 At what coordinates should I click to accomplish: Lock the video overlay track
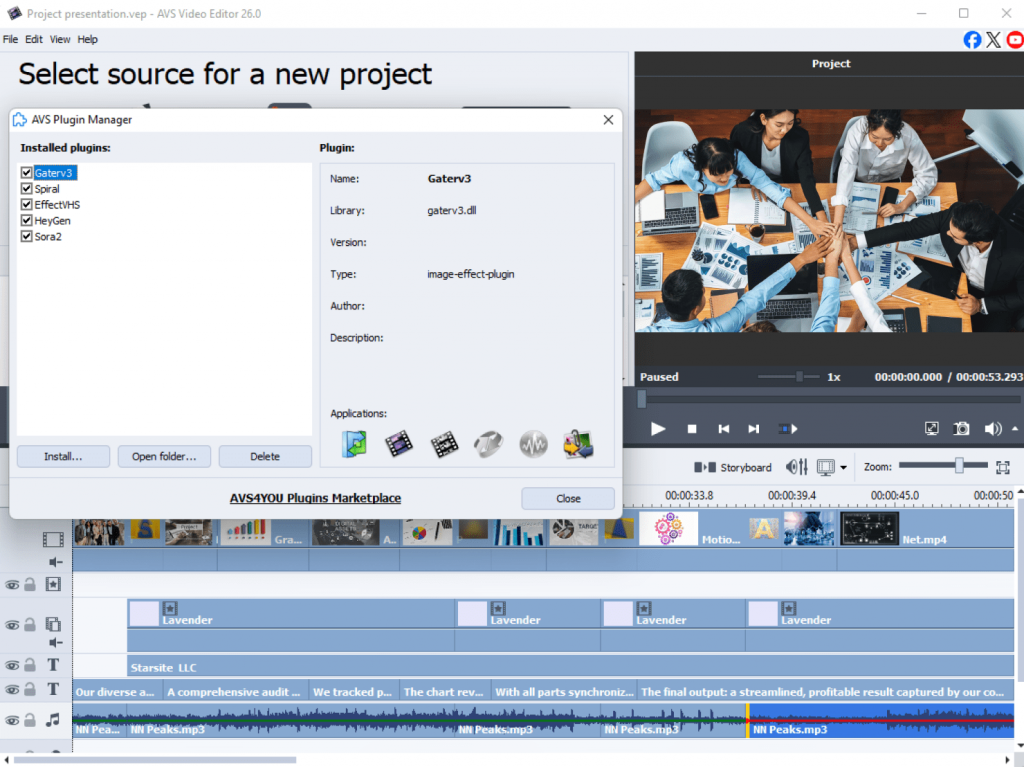point(30,625)
